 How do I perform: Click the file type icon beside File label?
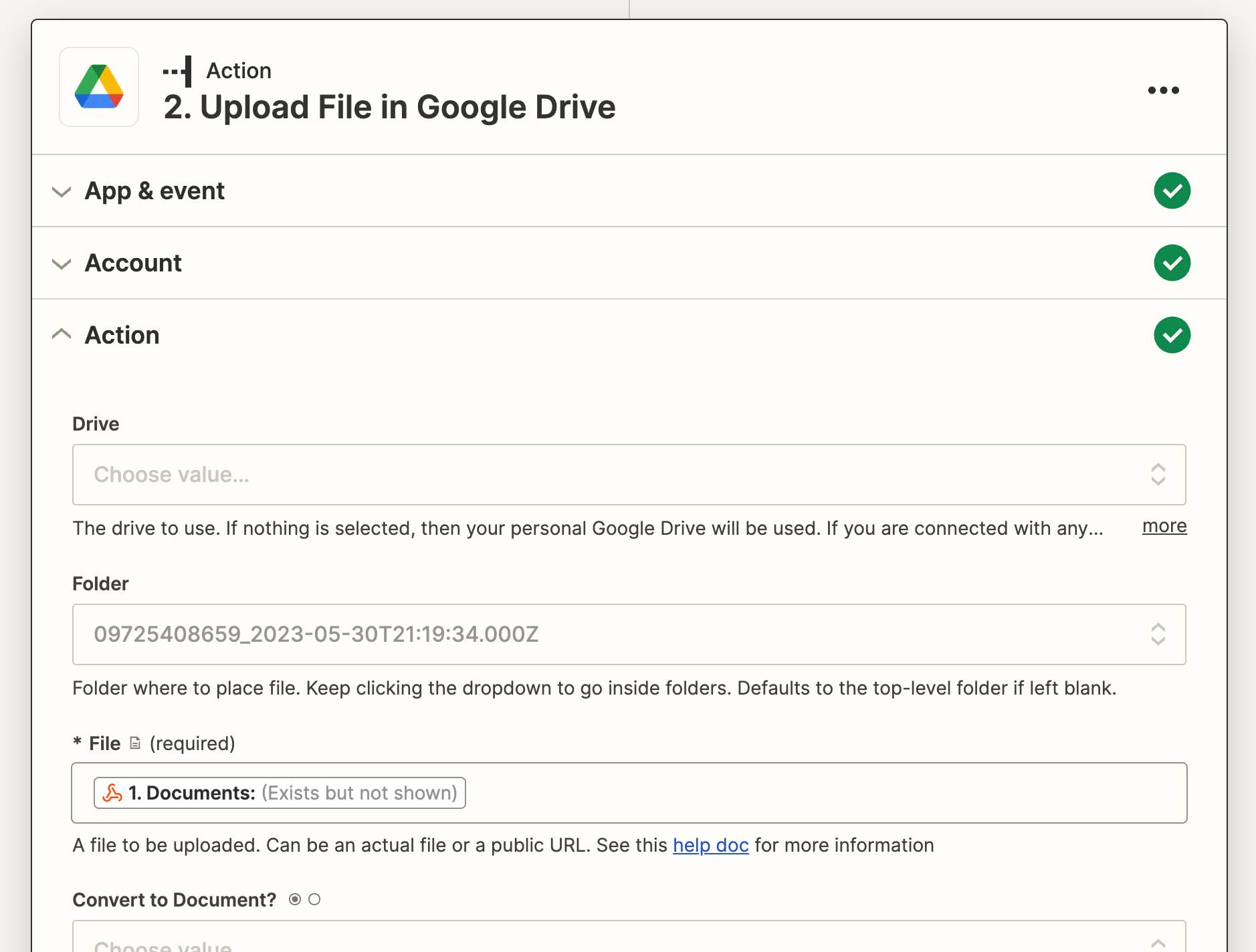(135, 743)
